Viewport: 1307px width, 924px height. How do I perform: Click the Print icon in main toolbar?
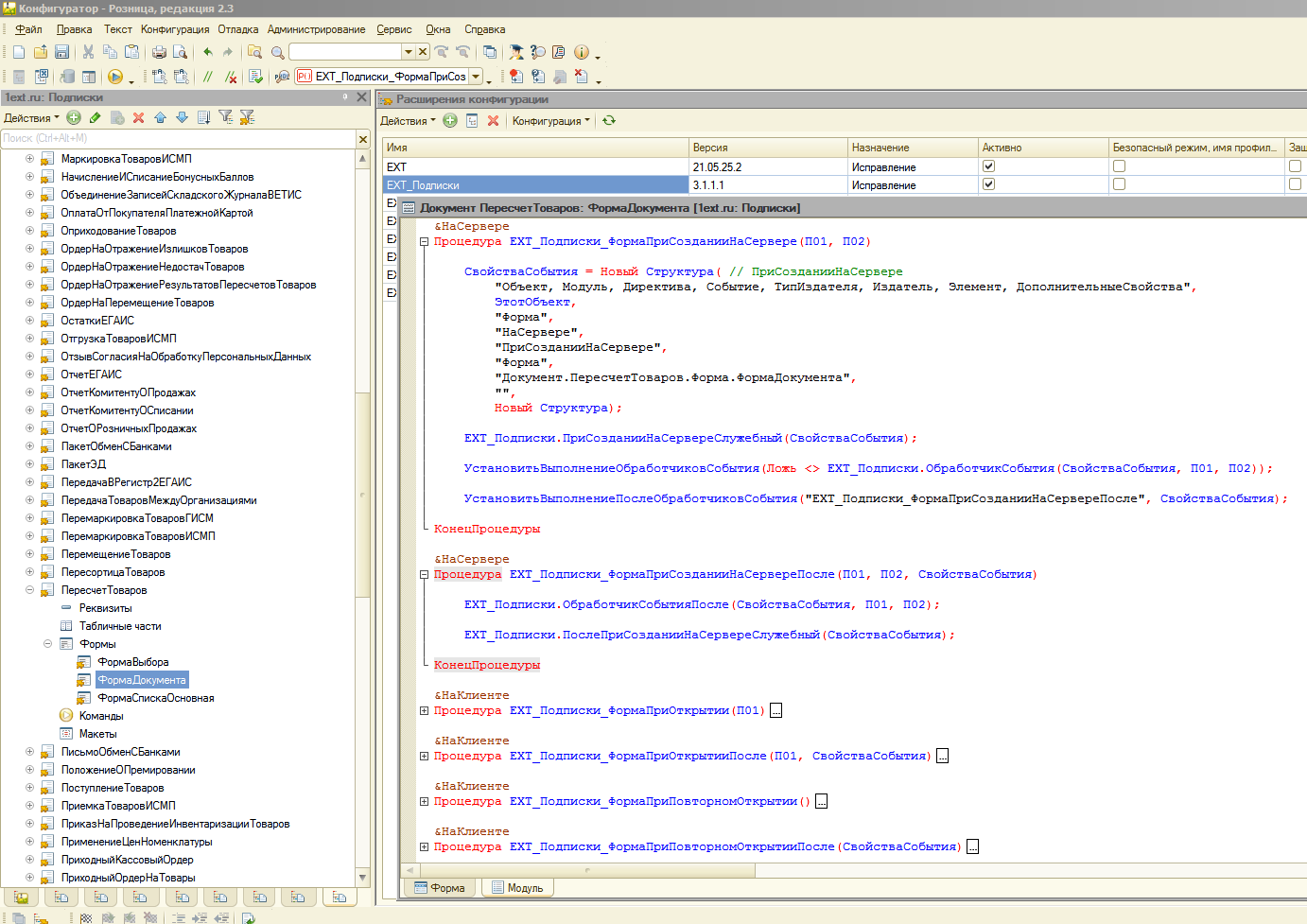[x=159, y=52]
